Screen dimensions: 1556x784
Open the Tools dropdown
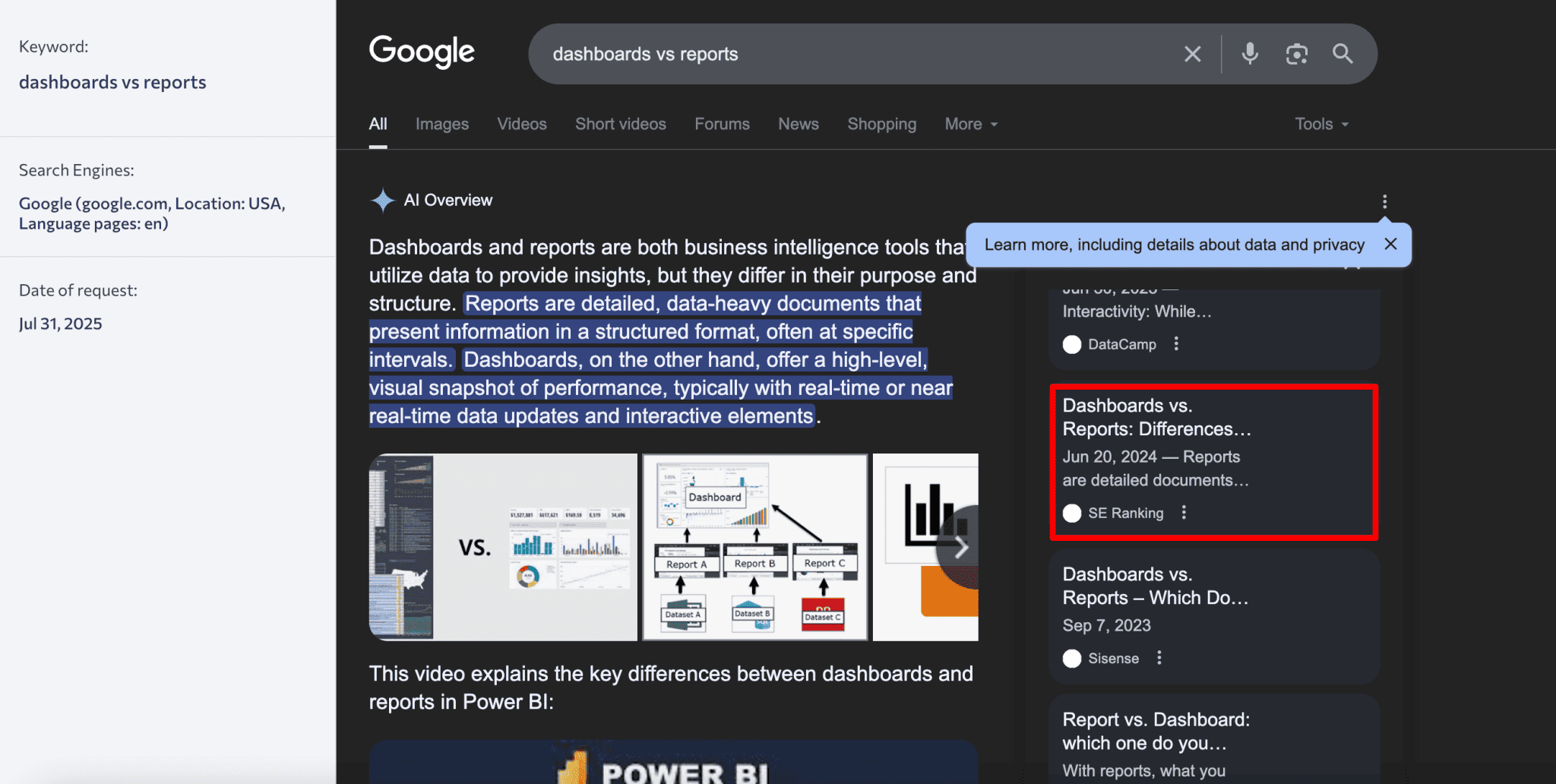[1321, 124]
